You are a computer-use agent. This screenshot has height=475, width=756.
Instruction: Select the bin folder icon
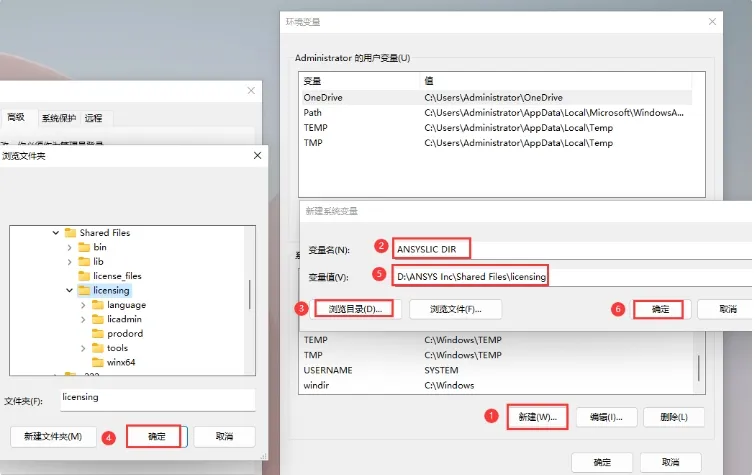coord(84,247)
